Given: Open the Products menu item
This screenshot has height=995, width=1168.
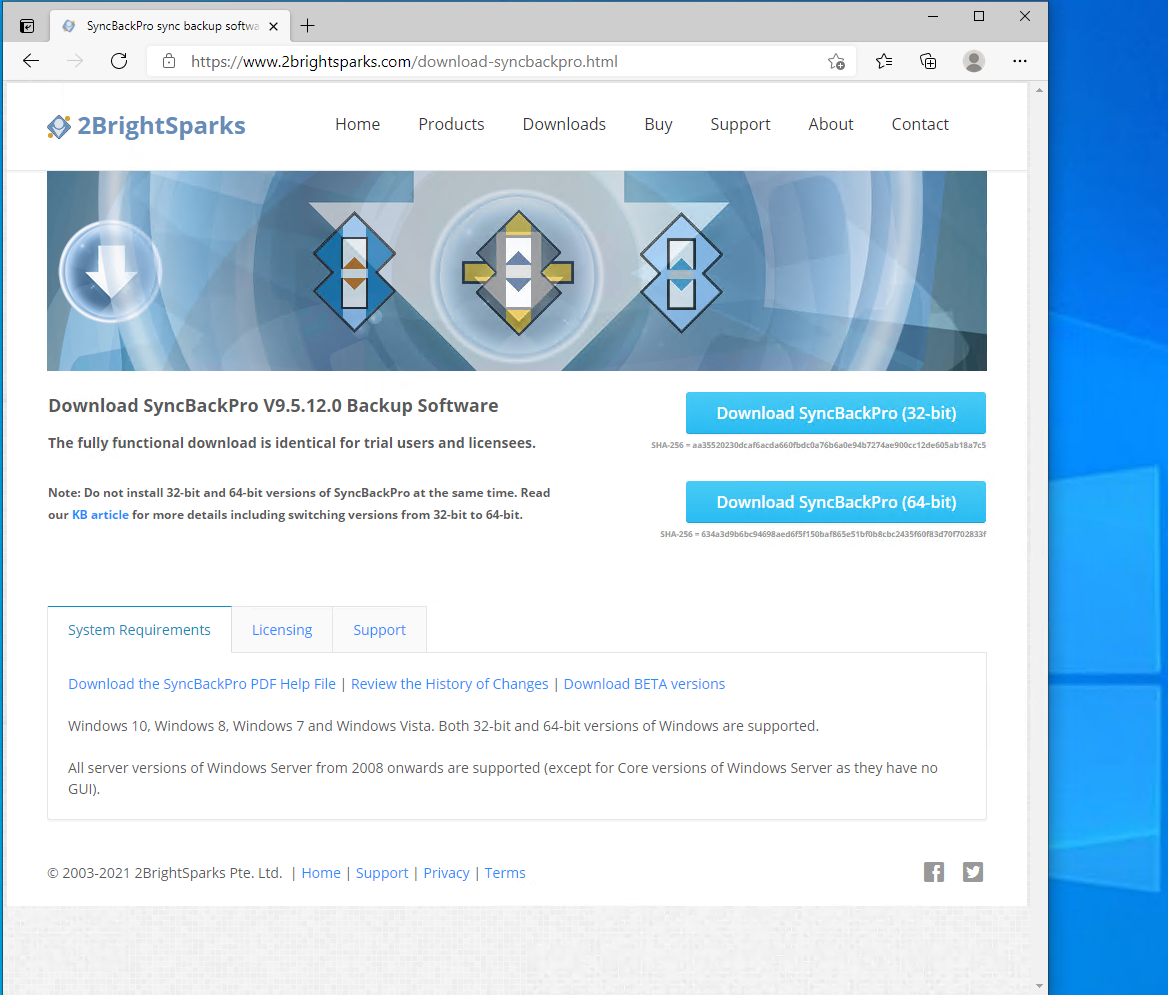Looking at the screenshot, I should click(451, 124).
